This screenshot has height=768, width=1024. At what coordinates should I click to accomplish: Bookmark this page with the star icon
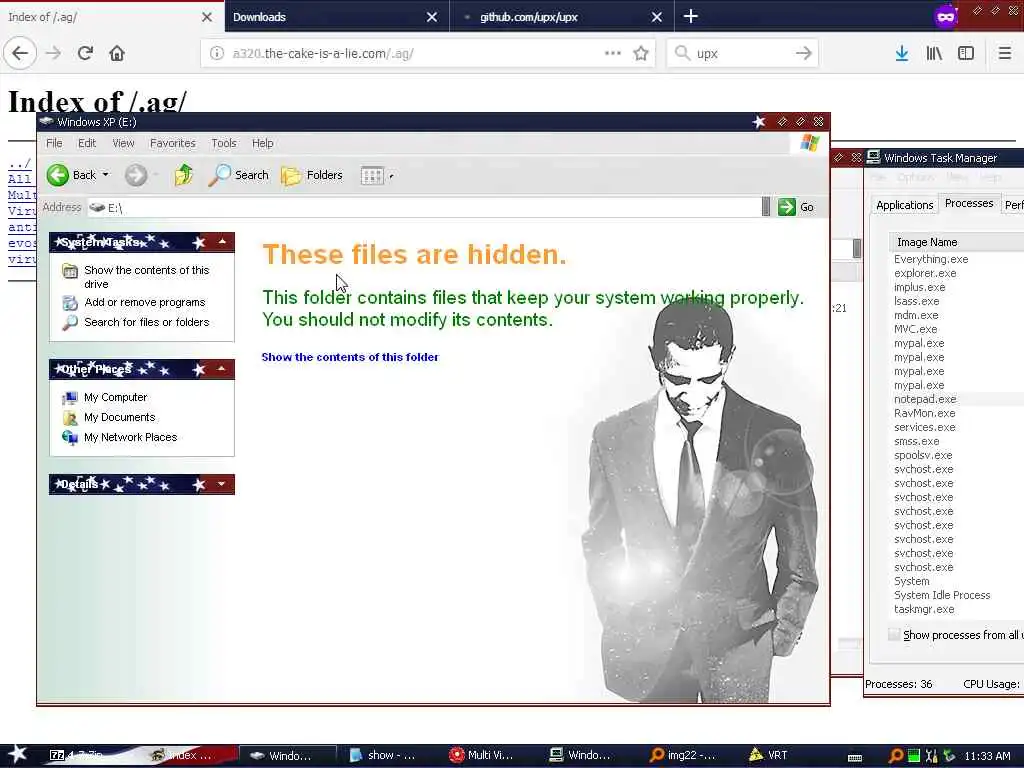tap(641, 54)
